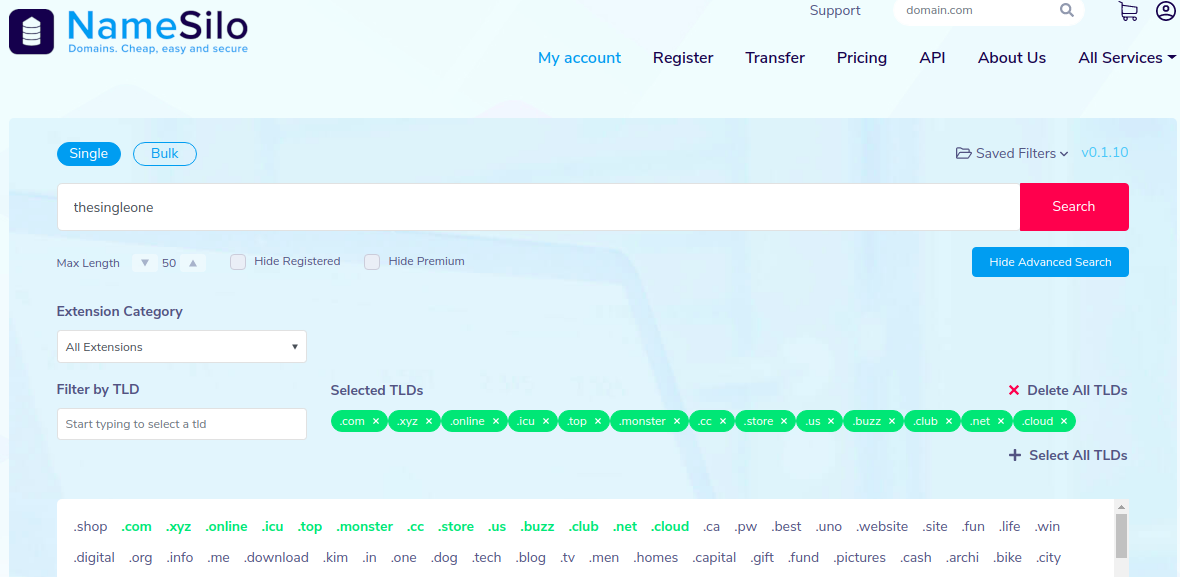Expand the Saved Filters menu
The image size is (1180, 577).
tap(1012, 154)
